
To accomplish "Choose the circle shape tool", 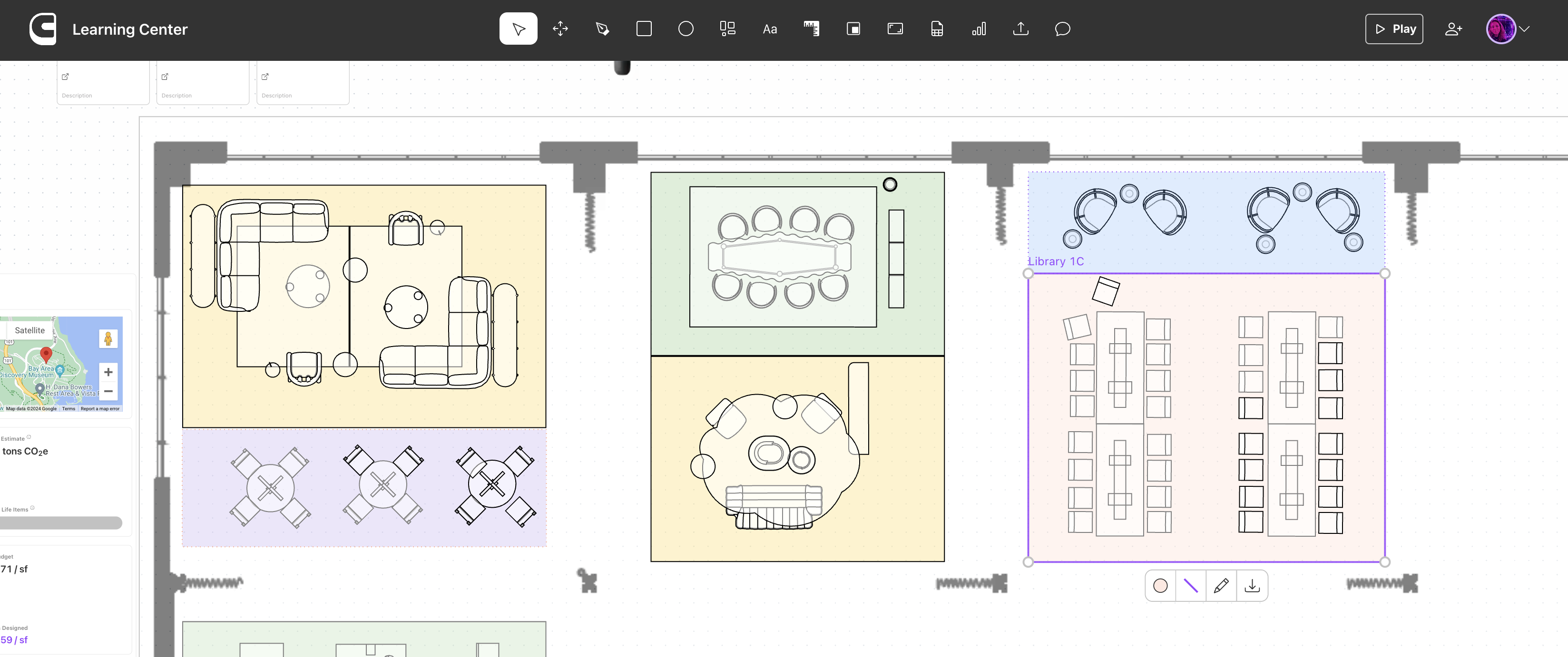I will point(686,29).
